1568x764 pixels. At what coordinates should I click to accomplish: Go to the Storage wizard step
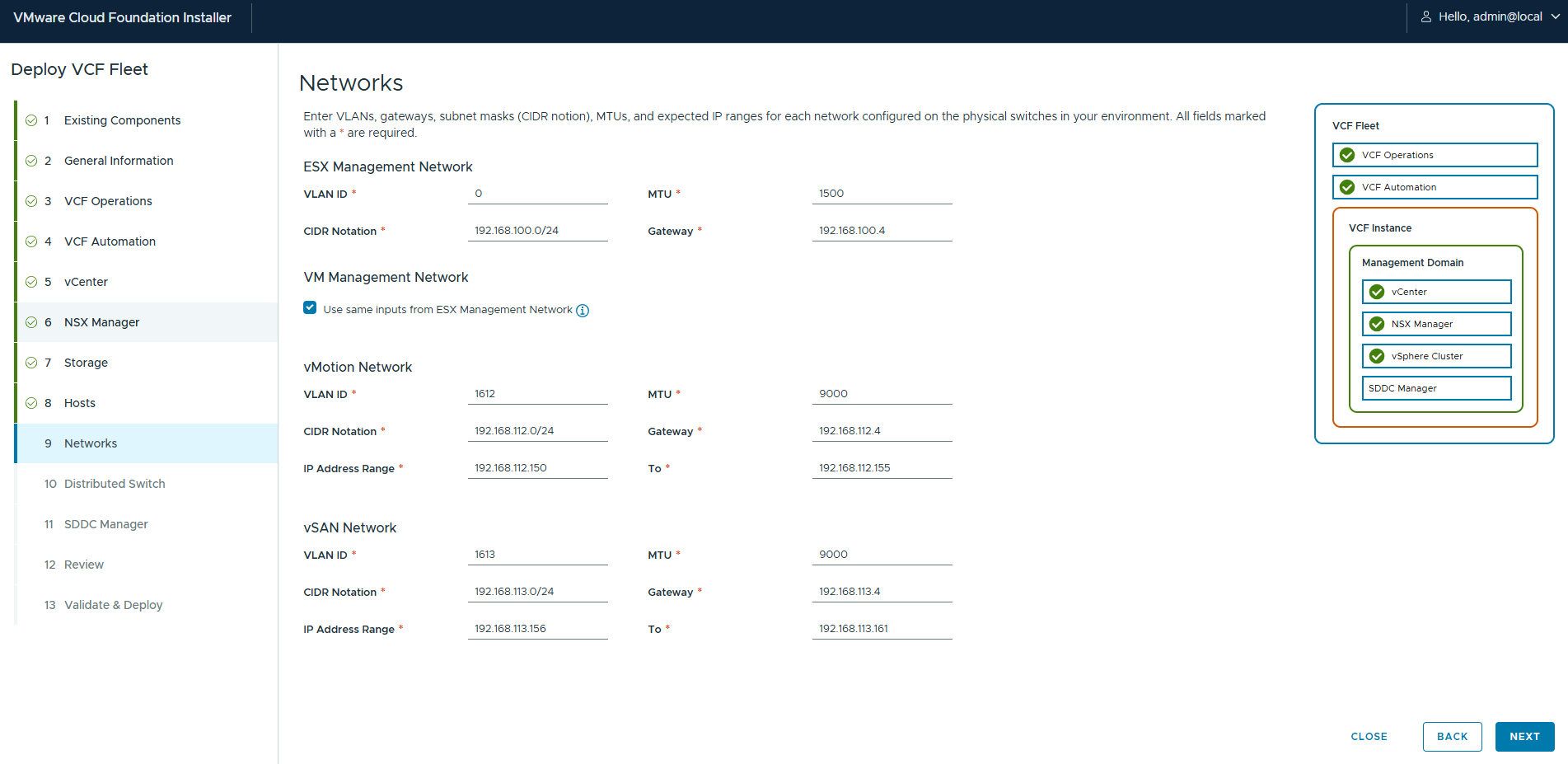(86, 363)
